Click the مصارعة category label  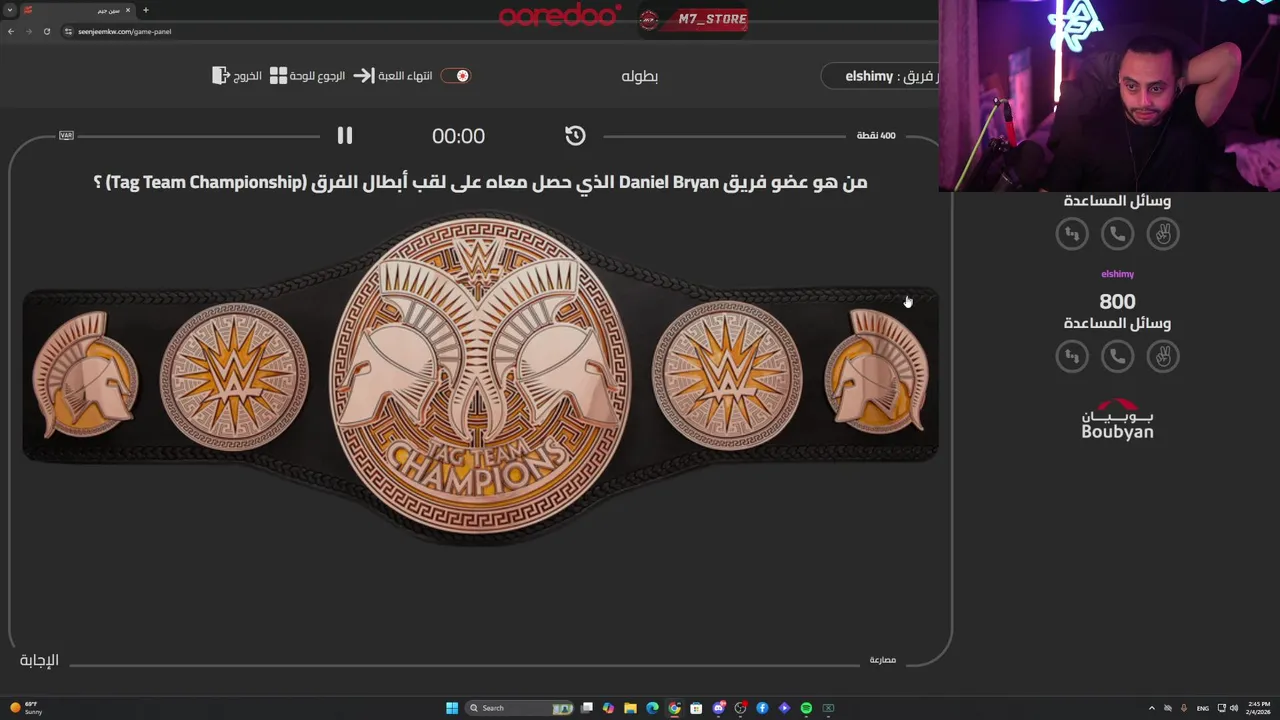pyautogui.click(x=882, y=660)
